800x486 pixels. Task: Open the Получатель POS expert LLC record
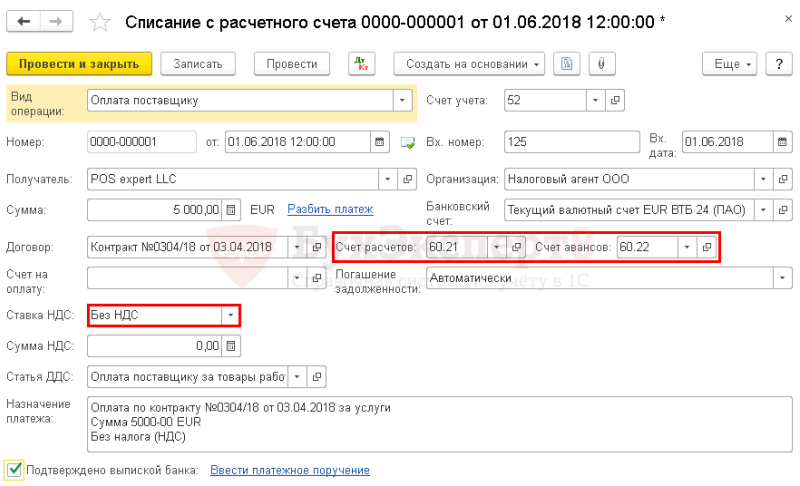(x=407, y=179)
